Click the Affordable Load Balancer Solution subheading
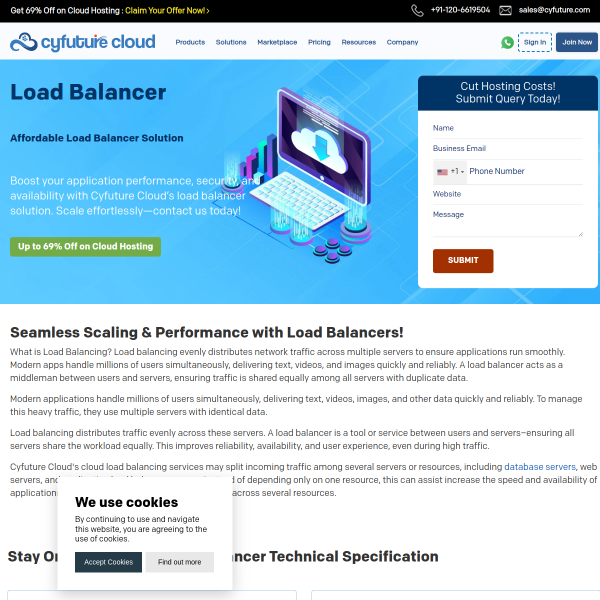 96,138
